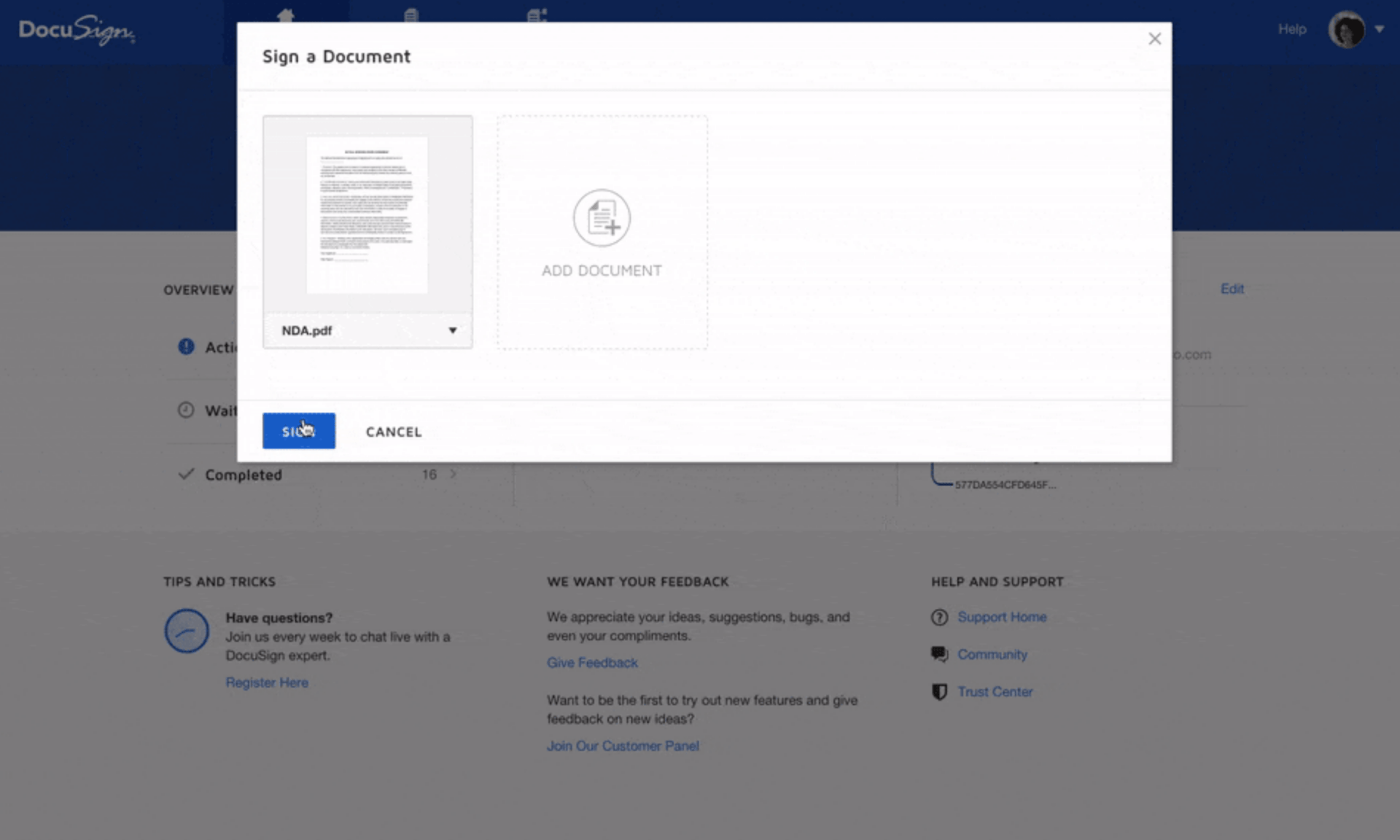
Task: Click the speech bubble icon next to Community
Action: (940, 654)
